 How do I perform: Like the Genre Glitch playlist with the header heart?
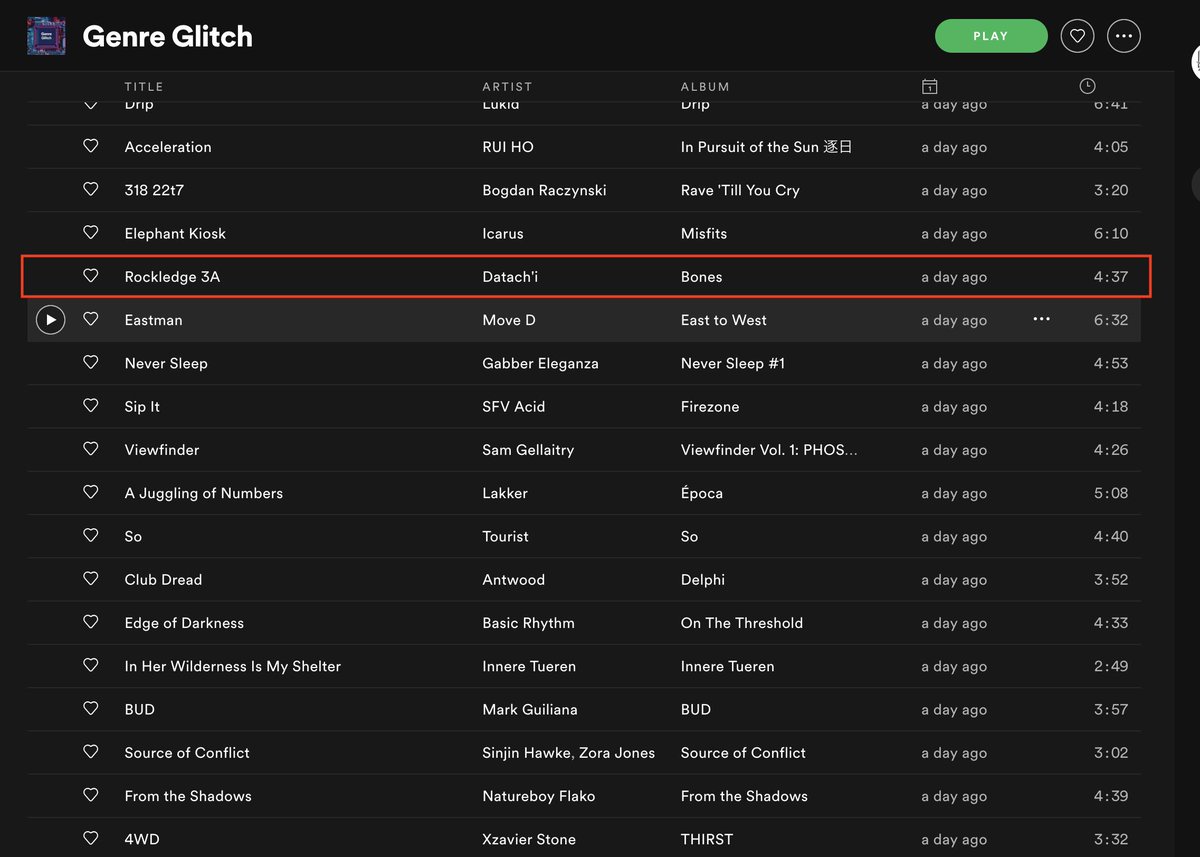pyautogui.click(x=1077, y=36)
